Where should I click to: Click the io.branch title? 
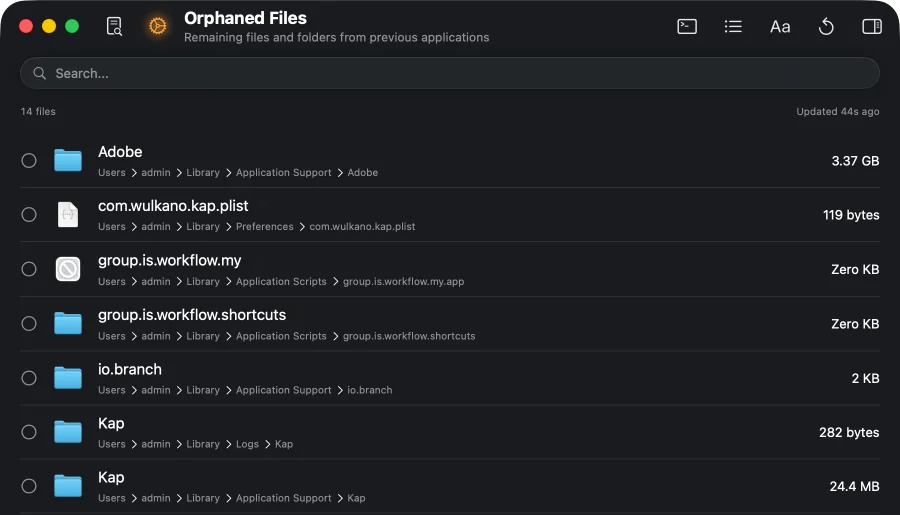(x=130, y=369)
